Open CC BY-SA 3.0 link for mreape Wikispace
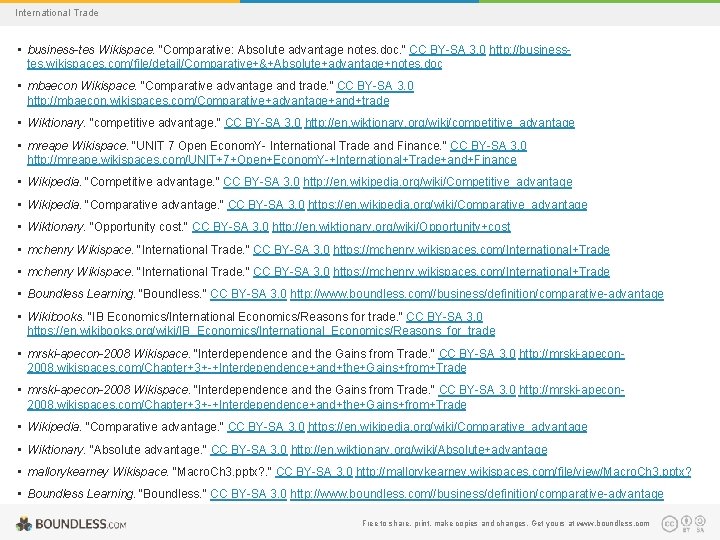The width and height of the screenshot is (720, 540). (488, 146)
